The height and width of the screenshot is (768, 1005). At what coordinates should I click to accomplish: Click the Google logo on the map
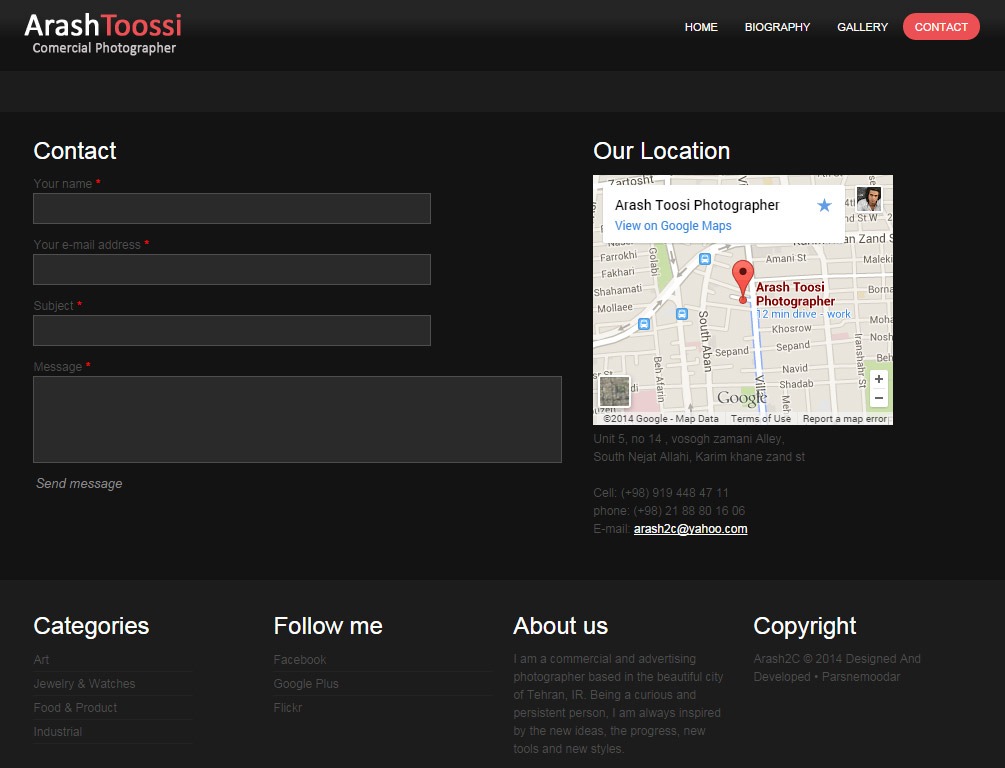pyautogui.click(x=742, y=398)
